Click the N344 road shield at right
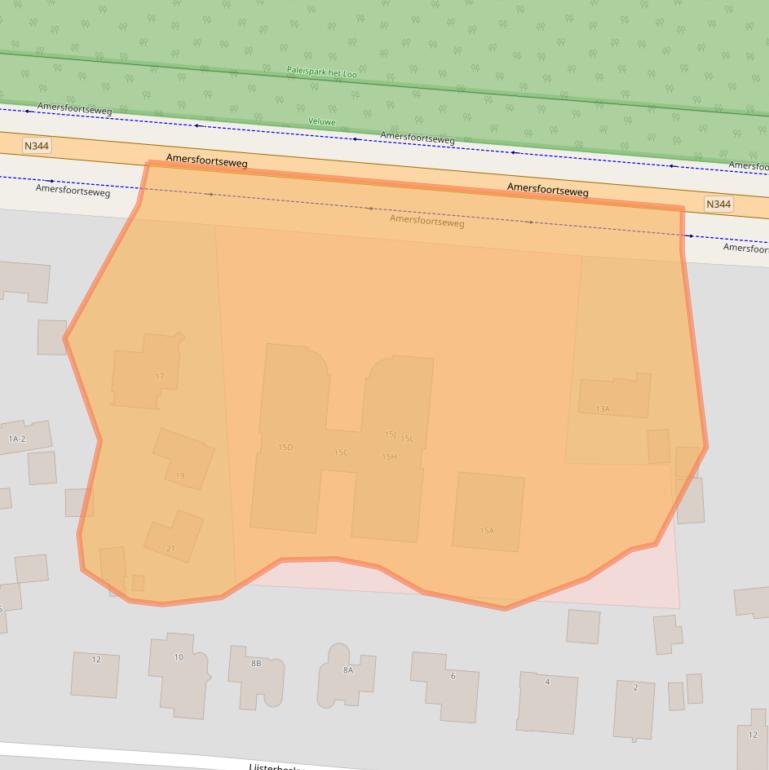769x770 pixels. [x=718, y=204]
